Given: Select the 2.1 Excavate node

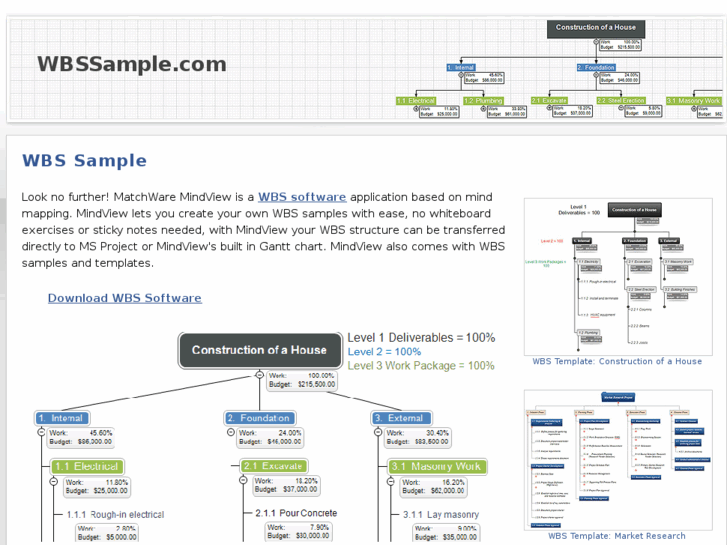Looking at the screenshot, I should point(273,466).
